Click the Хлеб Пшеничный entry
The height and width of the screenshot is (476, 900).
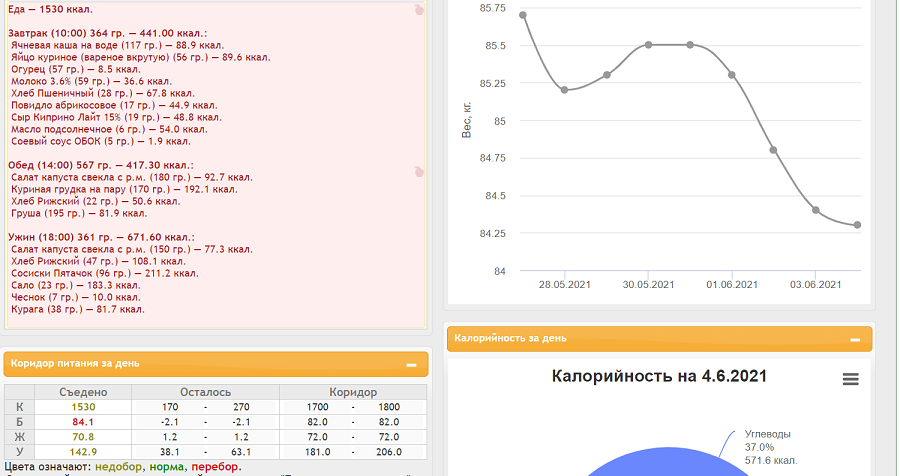point(103,94)
